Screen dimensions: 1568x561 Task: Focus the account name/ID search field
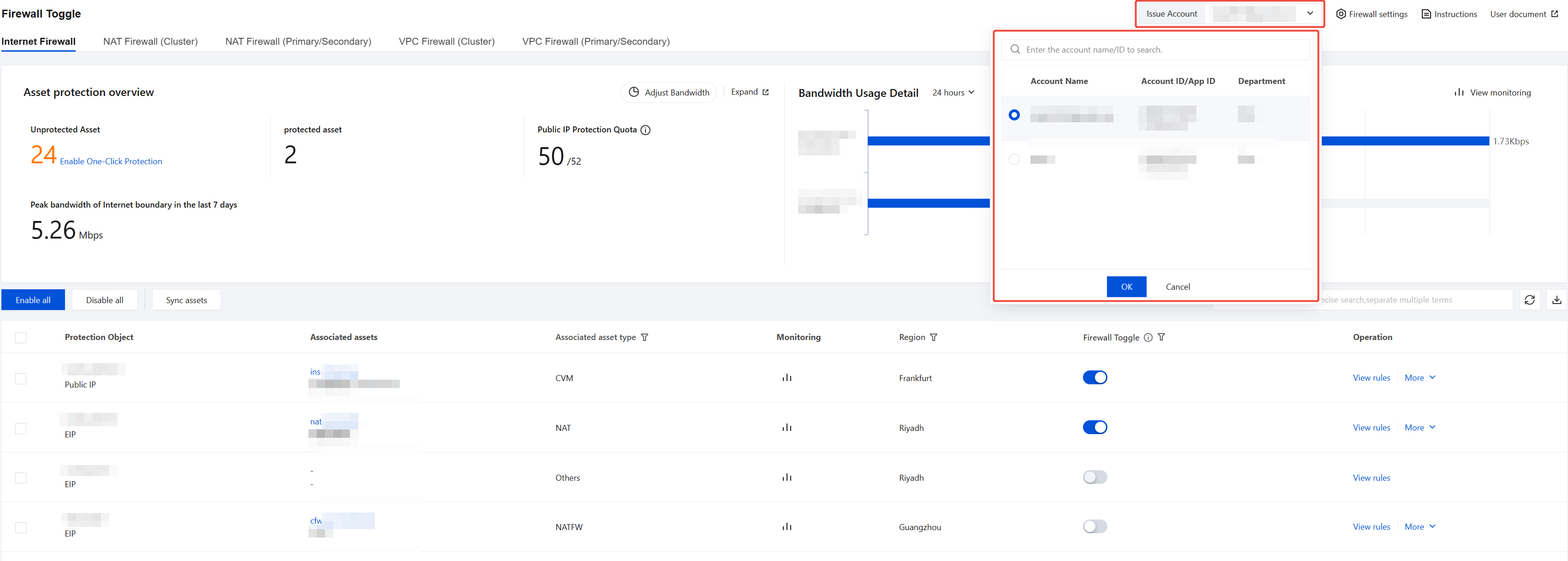pyautogui.click(x=1155, y=49)
